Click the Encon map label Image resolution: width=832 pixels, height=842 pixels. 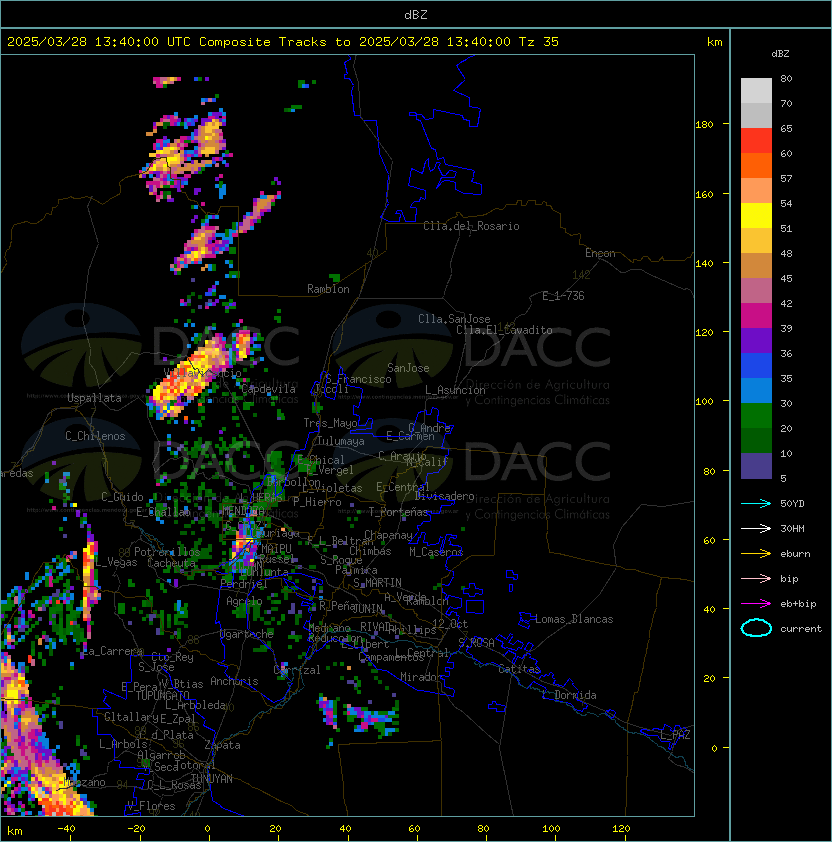(600, 253)
